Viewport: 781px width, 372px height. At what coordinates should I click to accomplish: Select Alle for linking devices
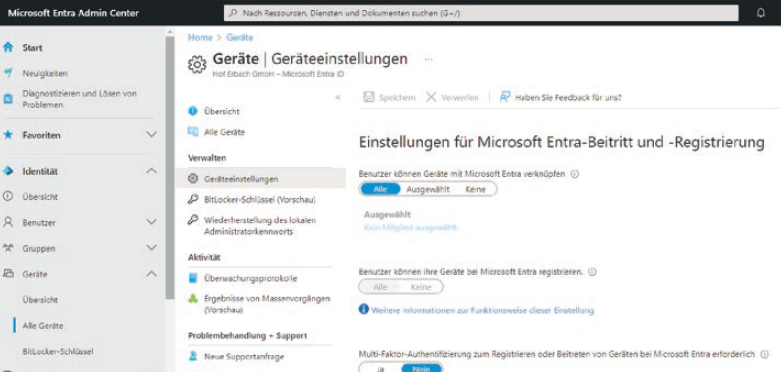click(x=380, y=189)
